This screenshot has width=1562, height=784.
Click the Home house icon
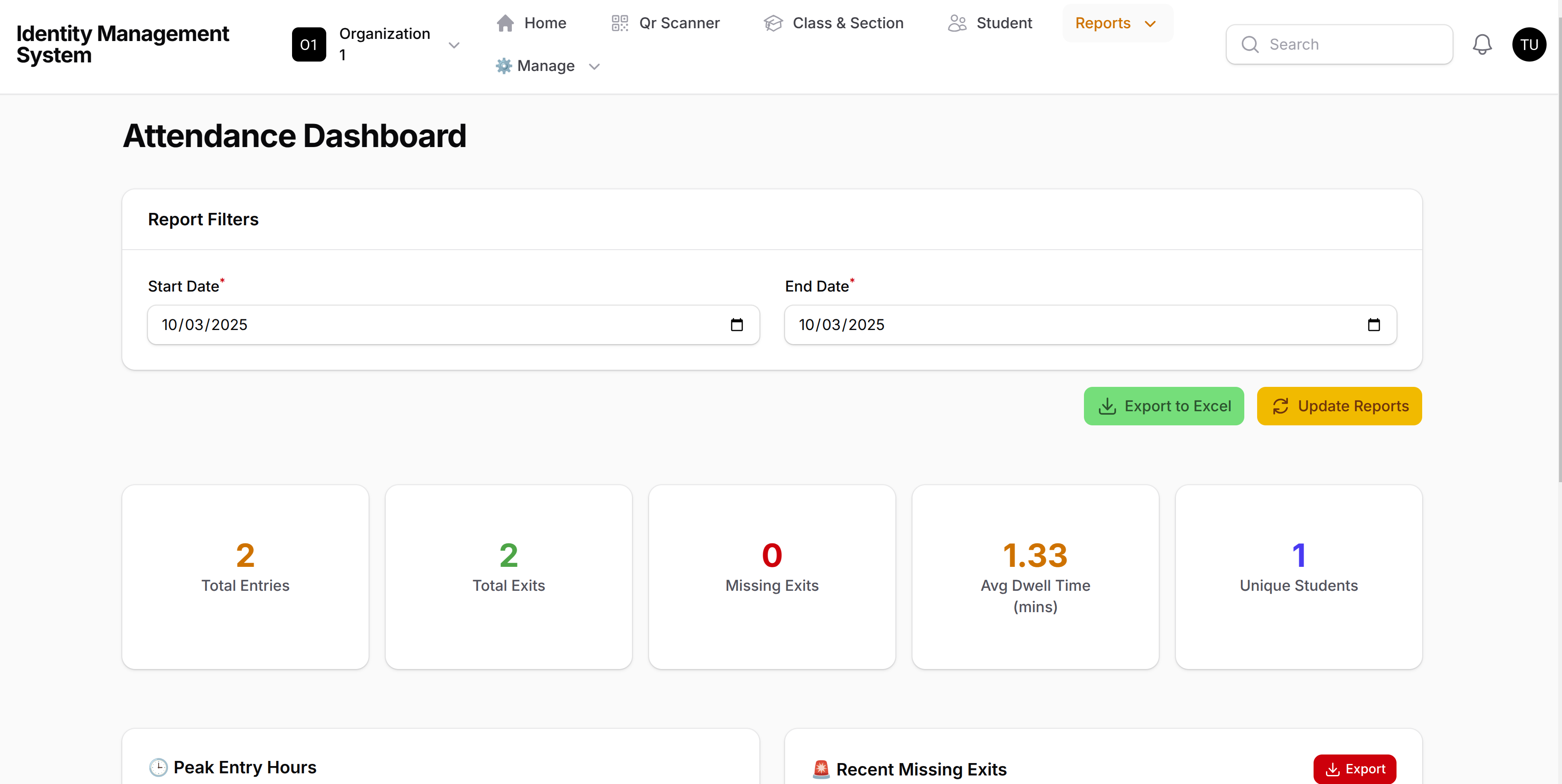point(505,23)
